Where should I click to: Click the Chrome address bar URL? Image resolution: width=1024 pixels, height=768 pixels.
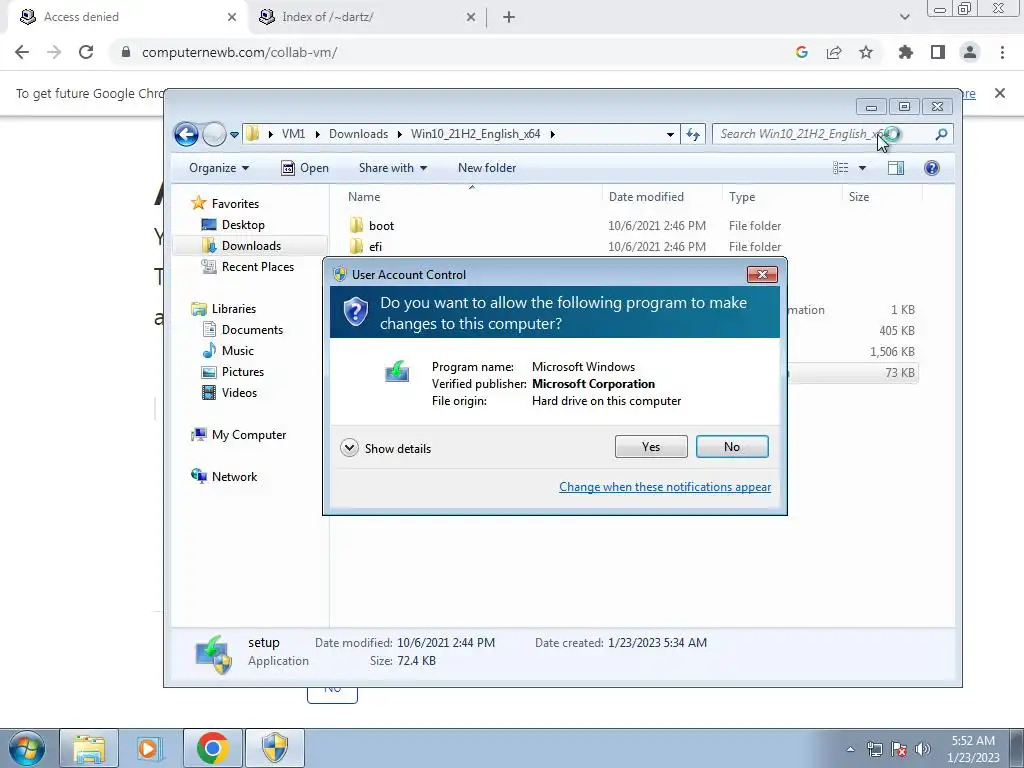pos(239,52)
